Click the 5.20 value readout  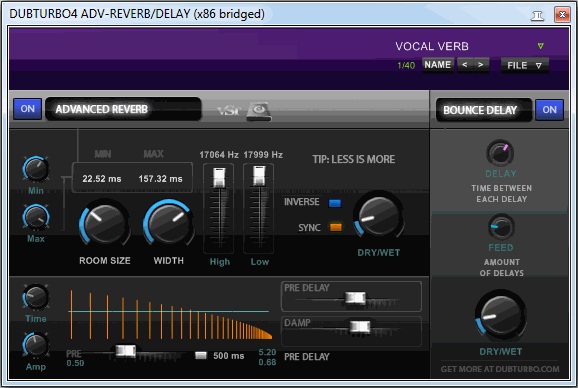[267, 352]
